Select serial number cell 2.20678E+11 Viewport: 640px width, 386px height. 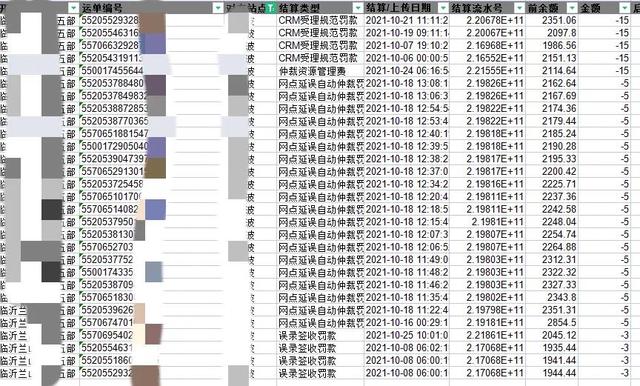pyautogui.click(x=487, y=20)
